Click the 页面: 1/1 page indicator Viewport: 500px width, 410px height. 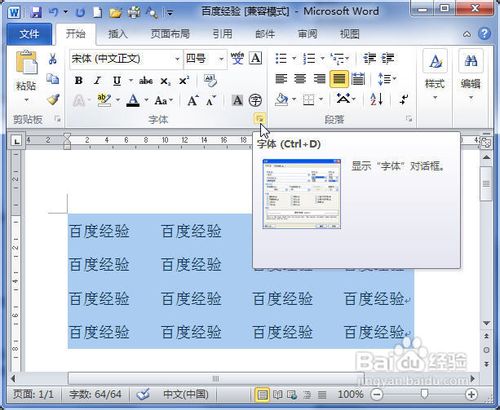coord(33,395)
